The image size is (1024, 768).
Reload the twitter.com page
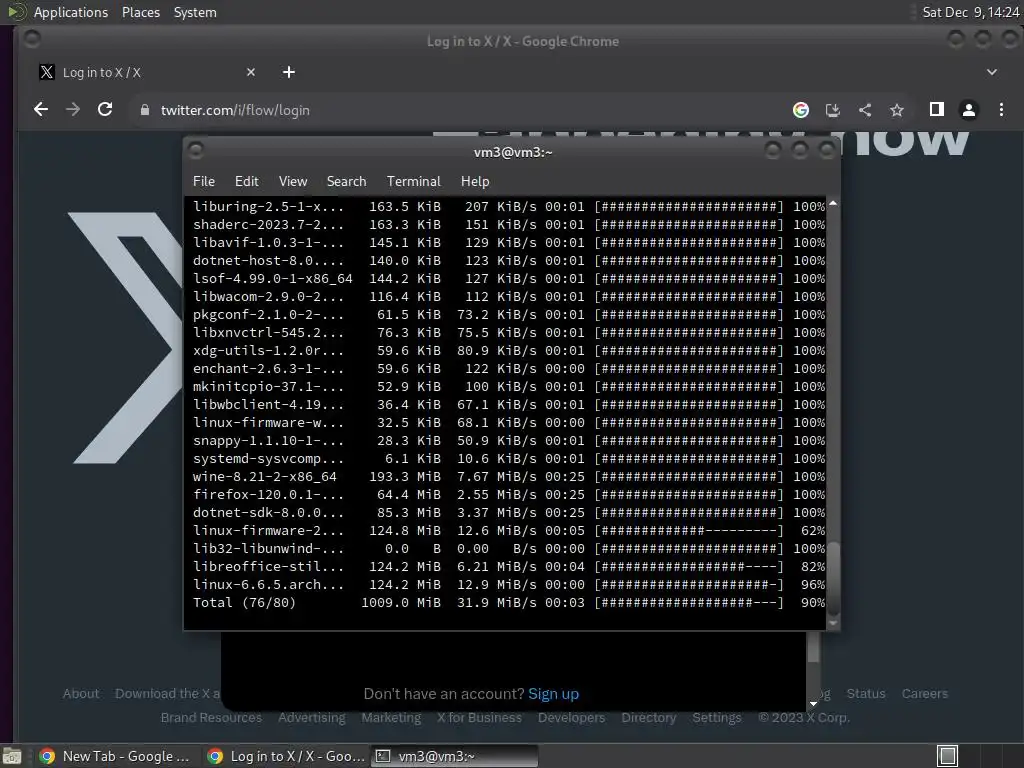(x=104, y=110)
